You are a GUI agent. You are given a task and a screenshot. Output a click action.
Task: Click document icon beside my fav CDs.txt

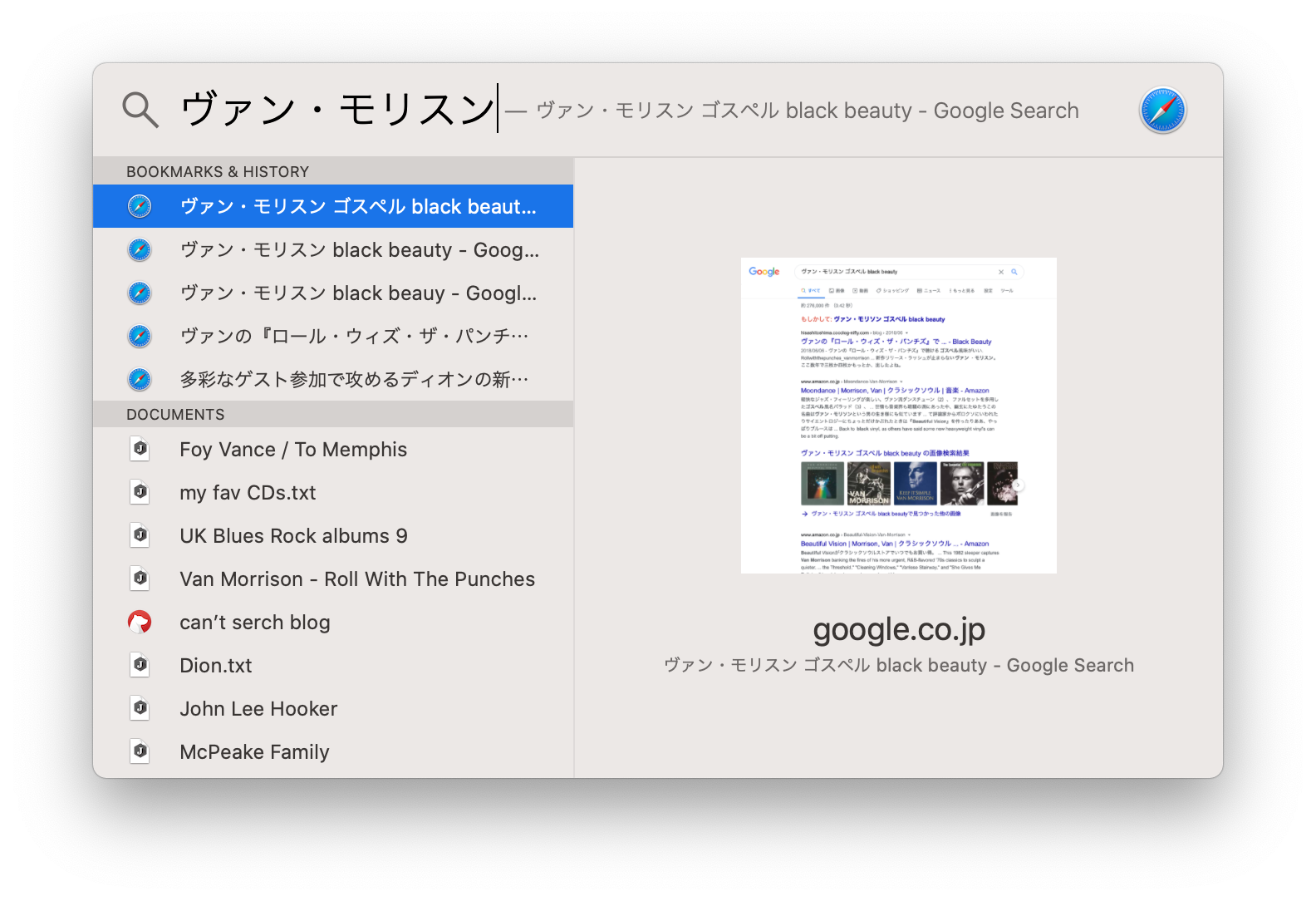pos(140,492)
